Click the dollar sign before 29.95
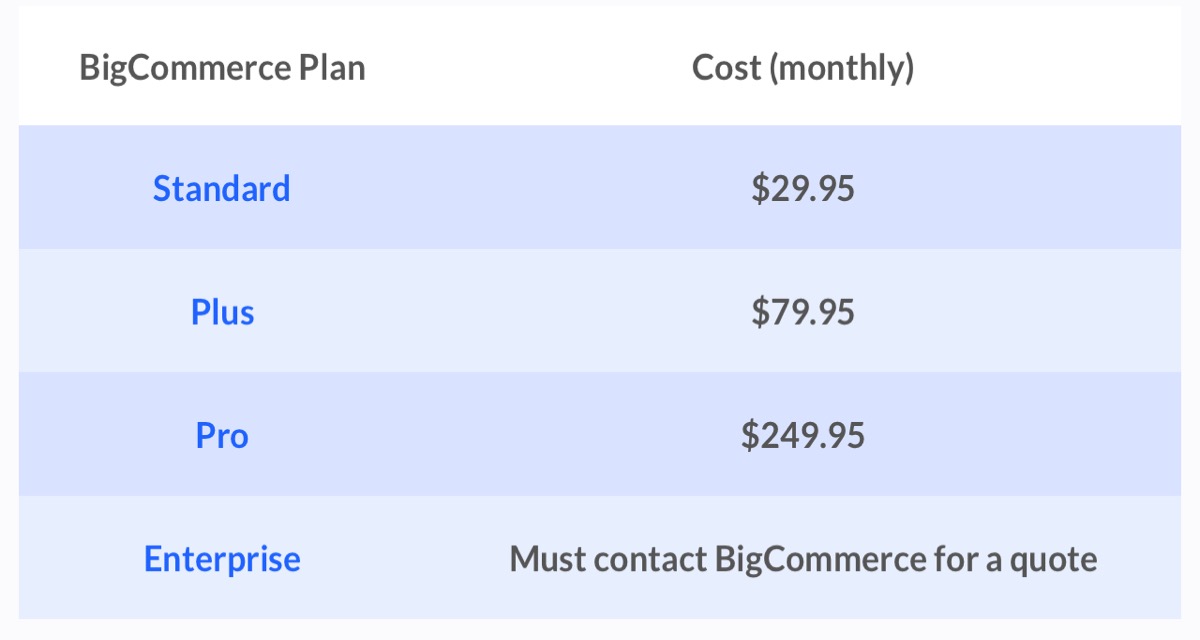 point(759,188)
